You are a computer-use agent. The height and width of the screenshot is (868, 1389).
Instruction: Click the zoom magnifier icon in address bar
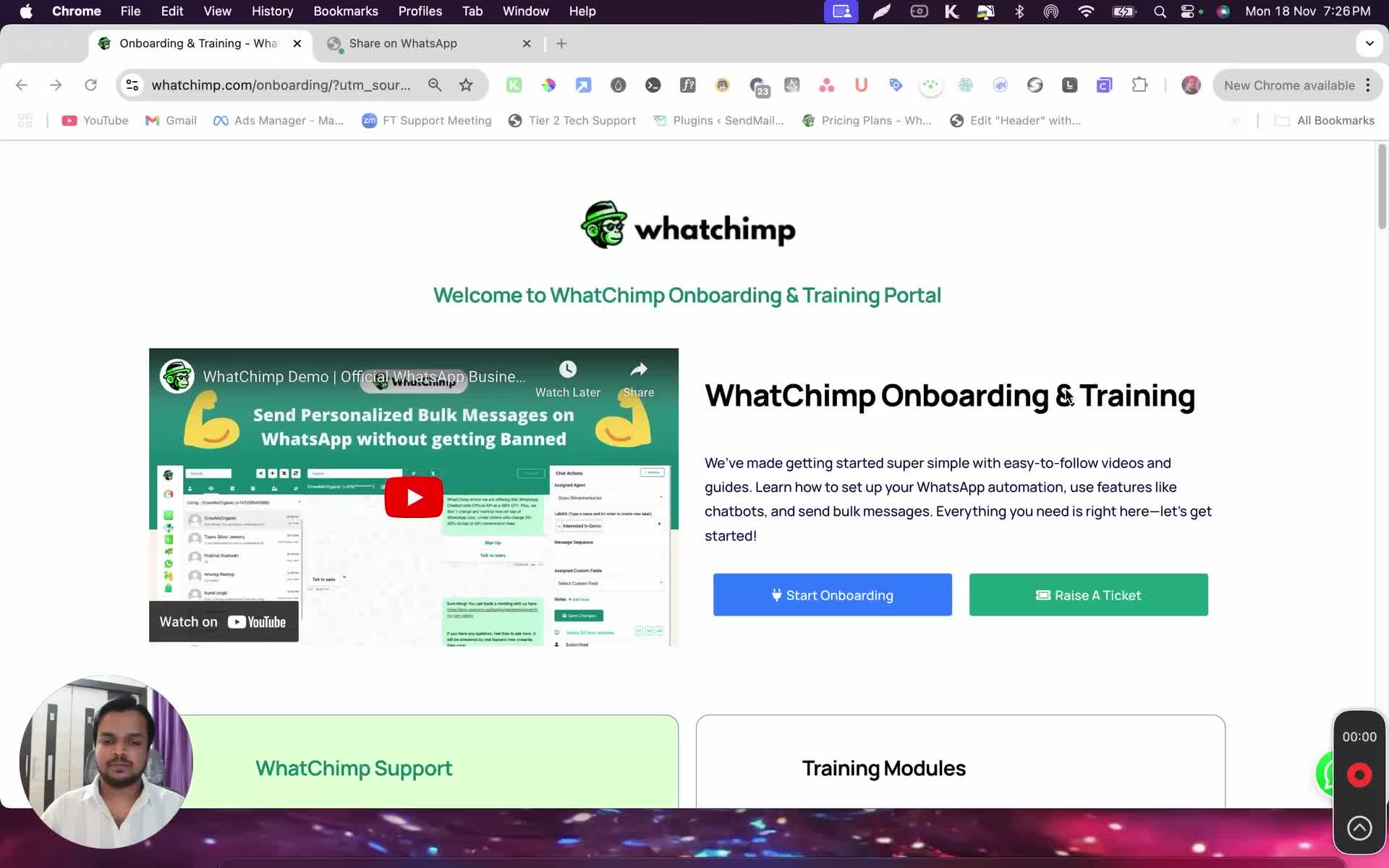click(435, 85)
